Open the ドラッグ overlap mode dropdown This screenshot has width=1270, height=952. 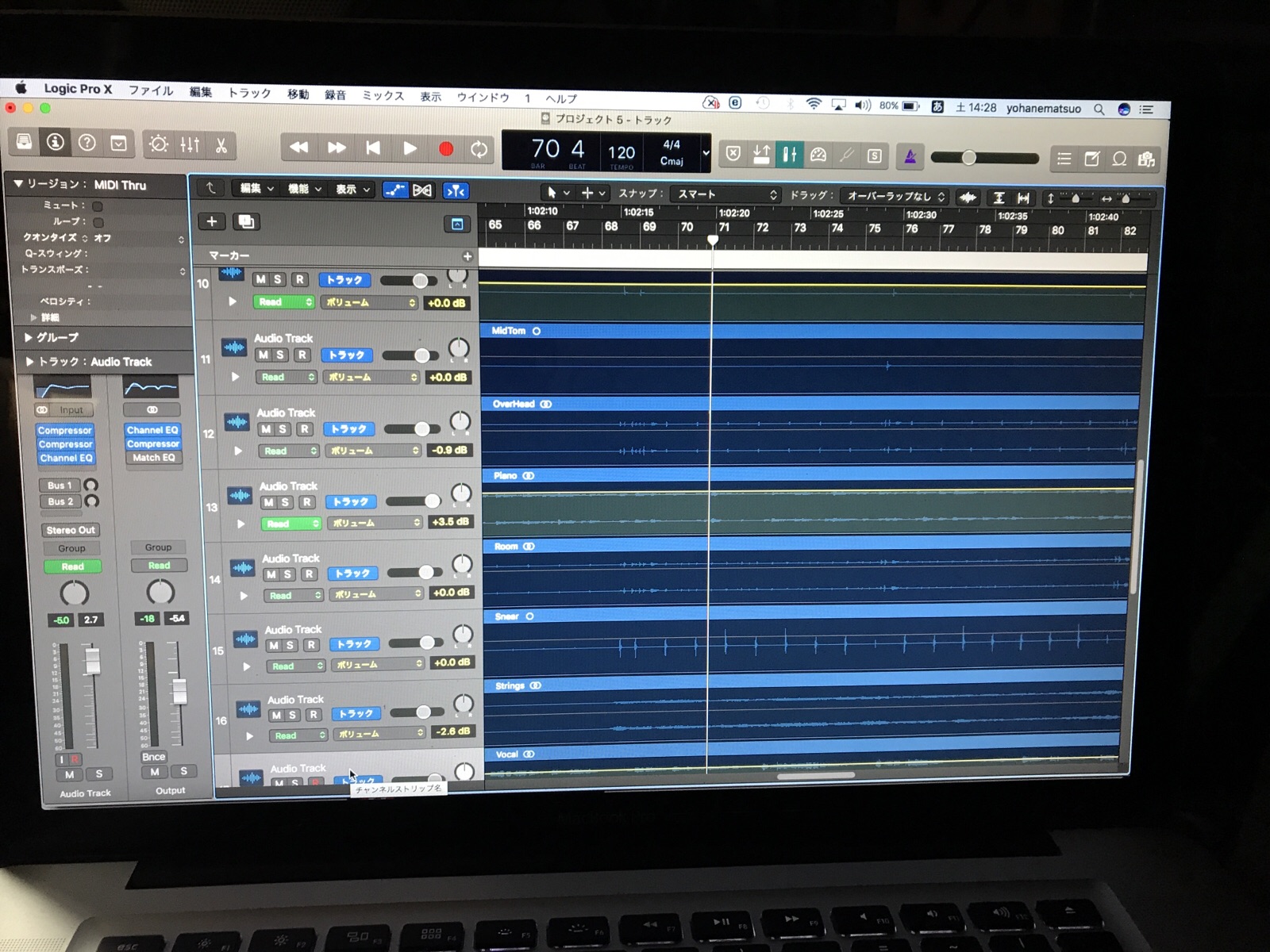(x=895, y=196)
